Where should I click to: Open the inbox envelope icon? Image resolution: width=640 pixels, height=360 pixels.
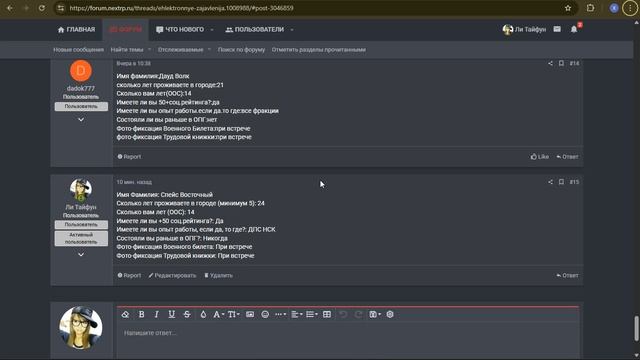point(557,29)
